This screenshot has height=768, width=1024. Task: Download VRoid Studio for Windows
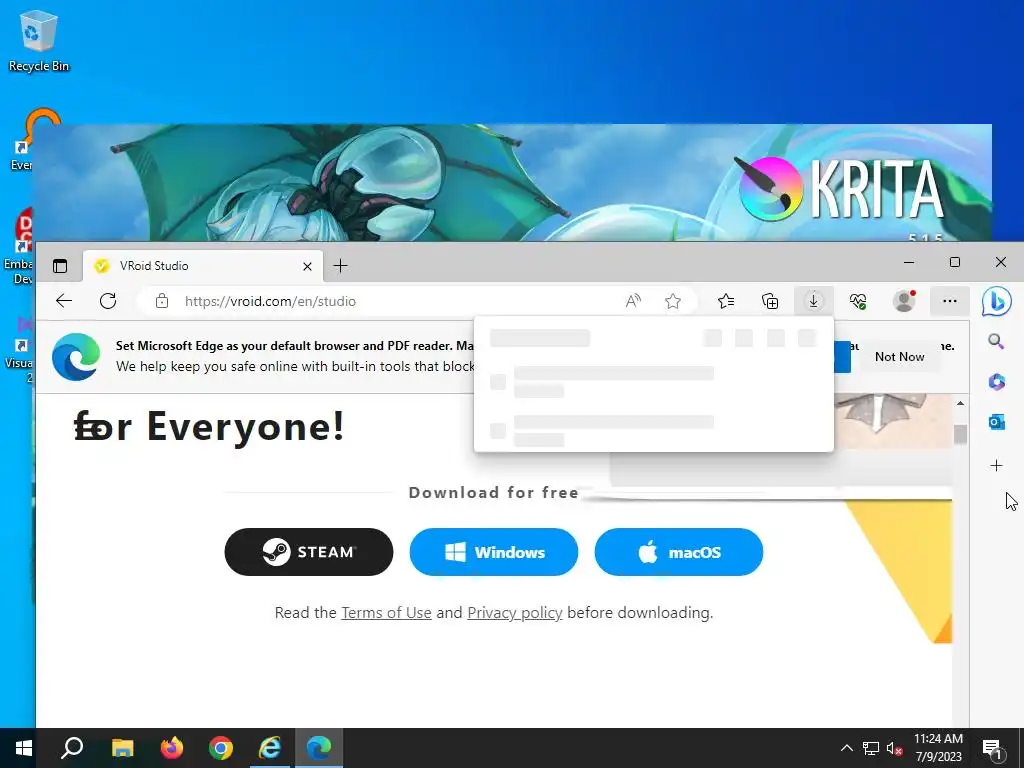click(x=494, y=552)
